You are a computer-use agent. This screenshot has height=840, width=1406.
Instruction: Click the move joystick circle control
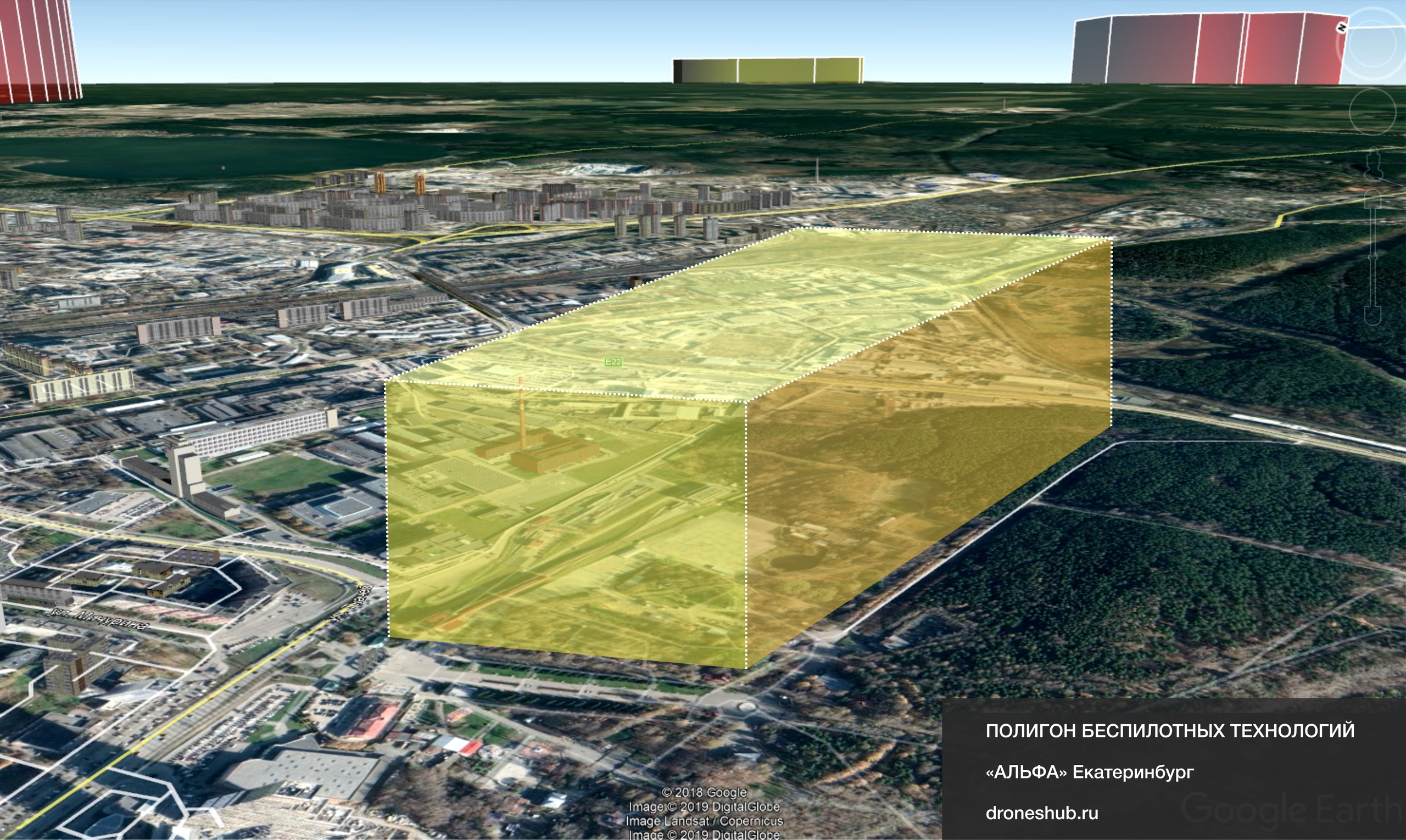pos(1372,112)
